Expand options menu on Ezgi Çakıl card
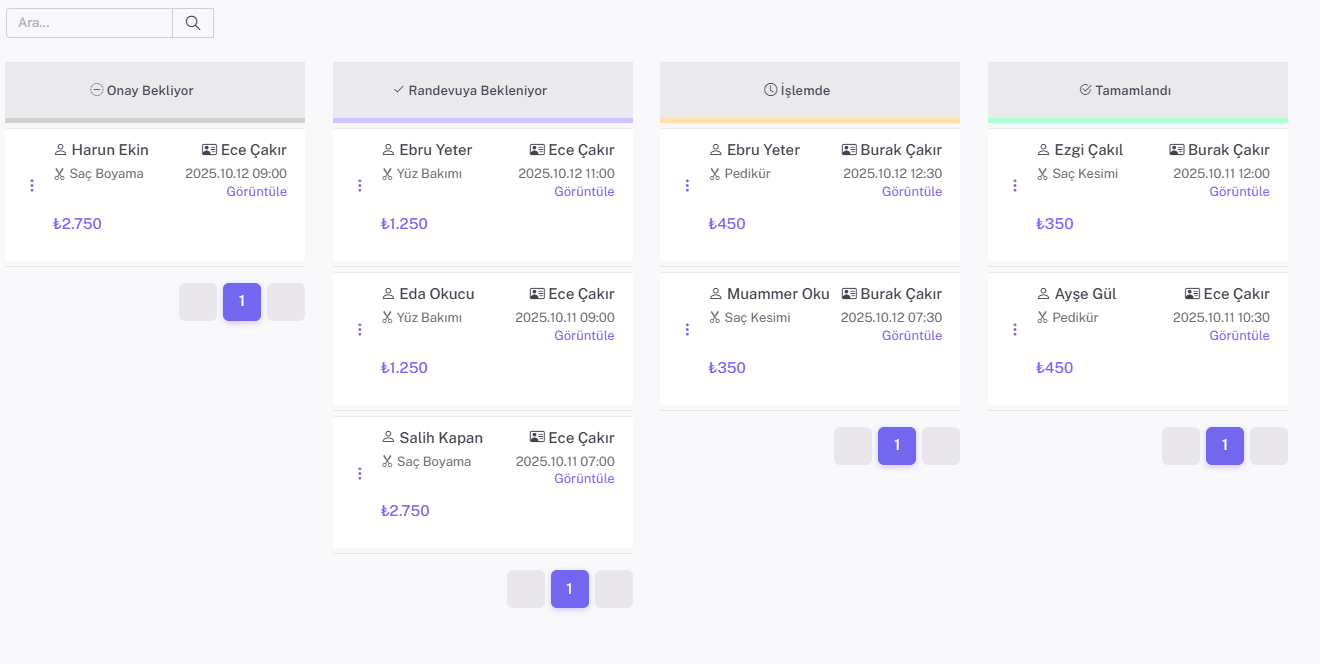Viewport: 1320px width, 664px height. point(1015,186)
